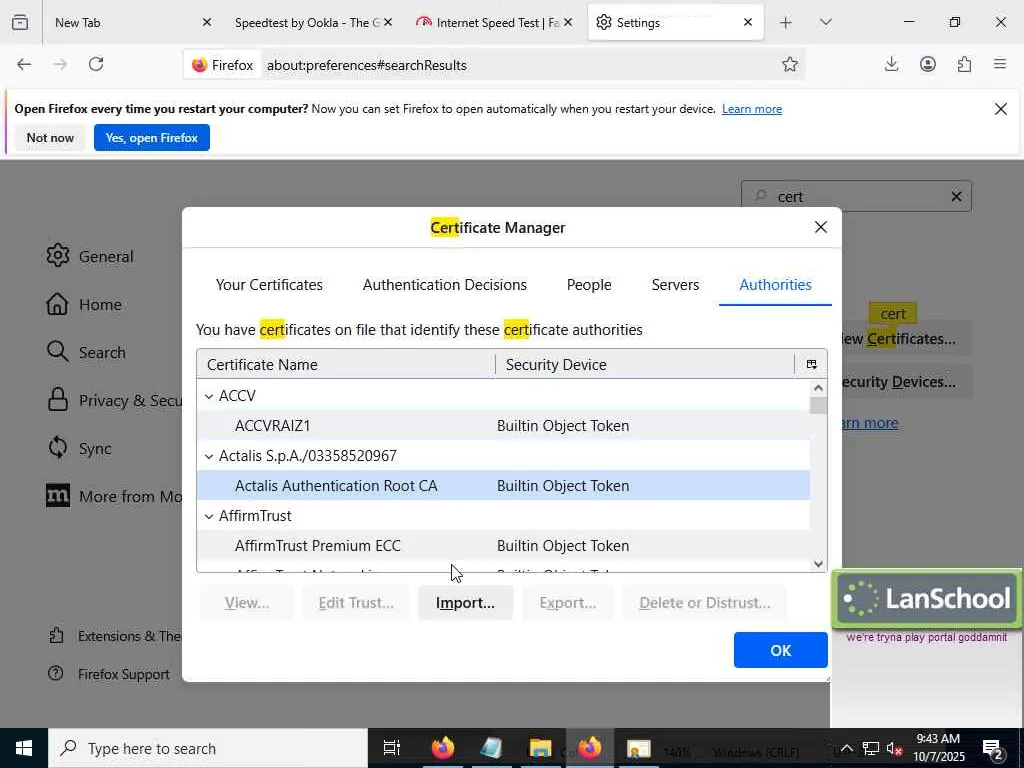Open the notification center icon

pyautogui.click(x=993, y=748)
